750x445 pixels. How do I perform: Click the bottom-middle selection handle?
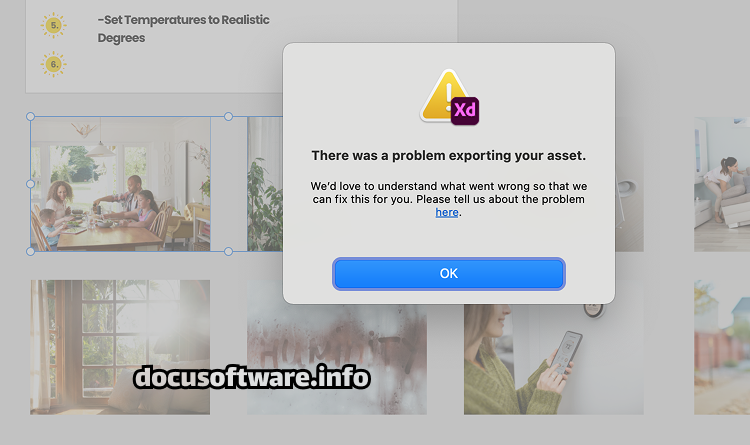click(229, 251)
